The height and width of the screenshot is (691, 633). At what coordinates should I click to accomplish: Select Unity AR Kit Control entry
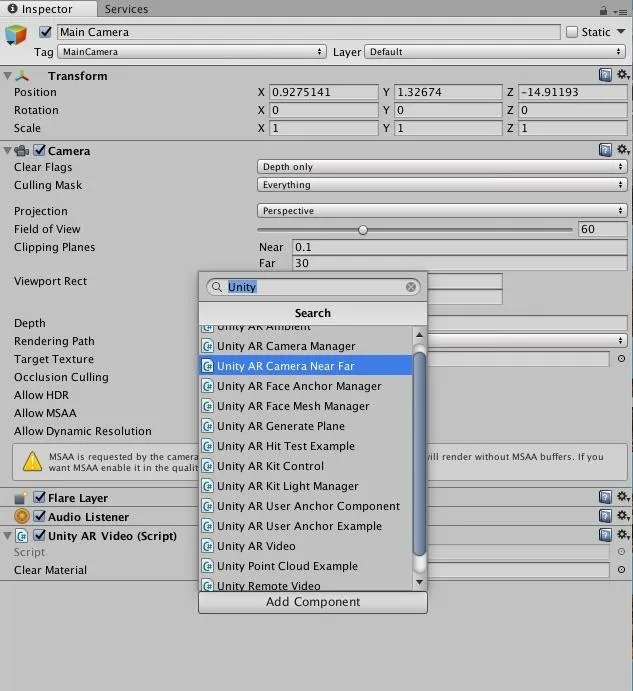click(x=305, y=466)
